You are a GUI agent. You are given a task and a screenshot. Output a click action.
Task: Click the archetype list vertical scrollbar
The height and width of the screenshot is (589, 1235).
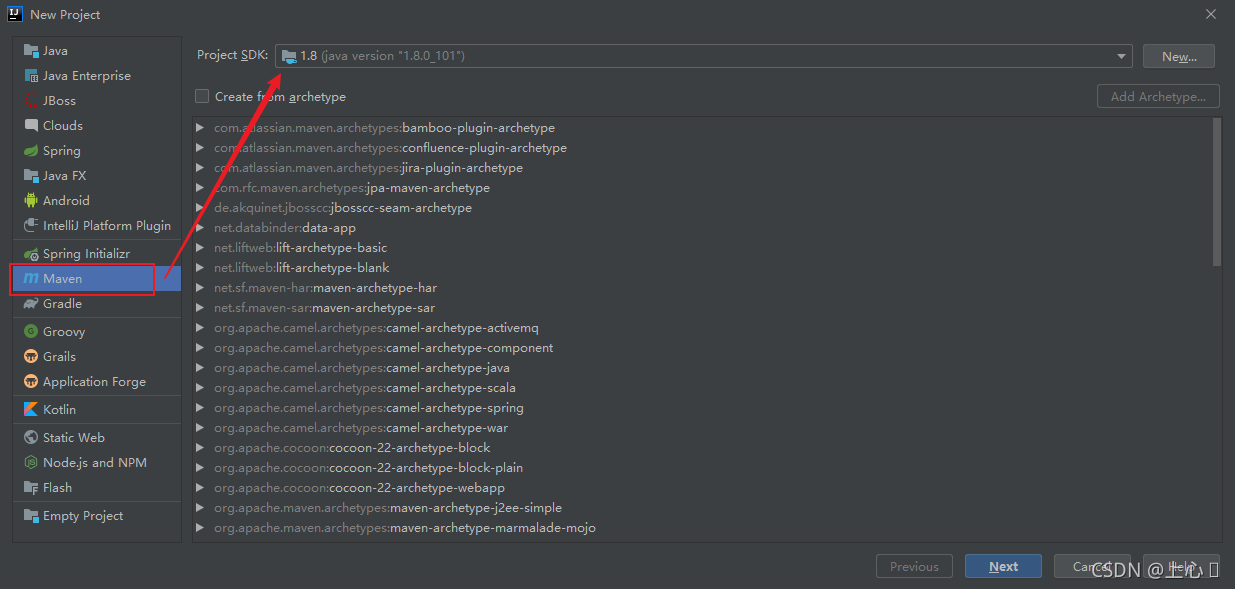1216,192
